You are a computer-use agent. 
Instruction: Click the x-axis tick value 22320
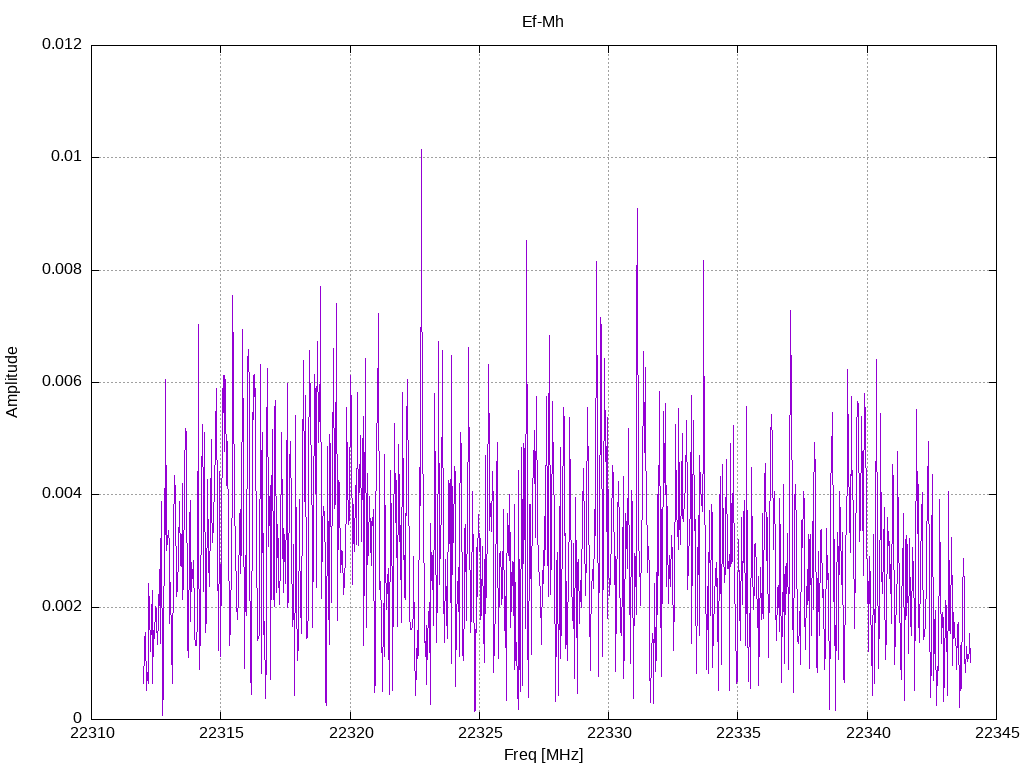[351, 733]
